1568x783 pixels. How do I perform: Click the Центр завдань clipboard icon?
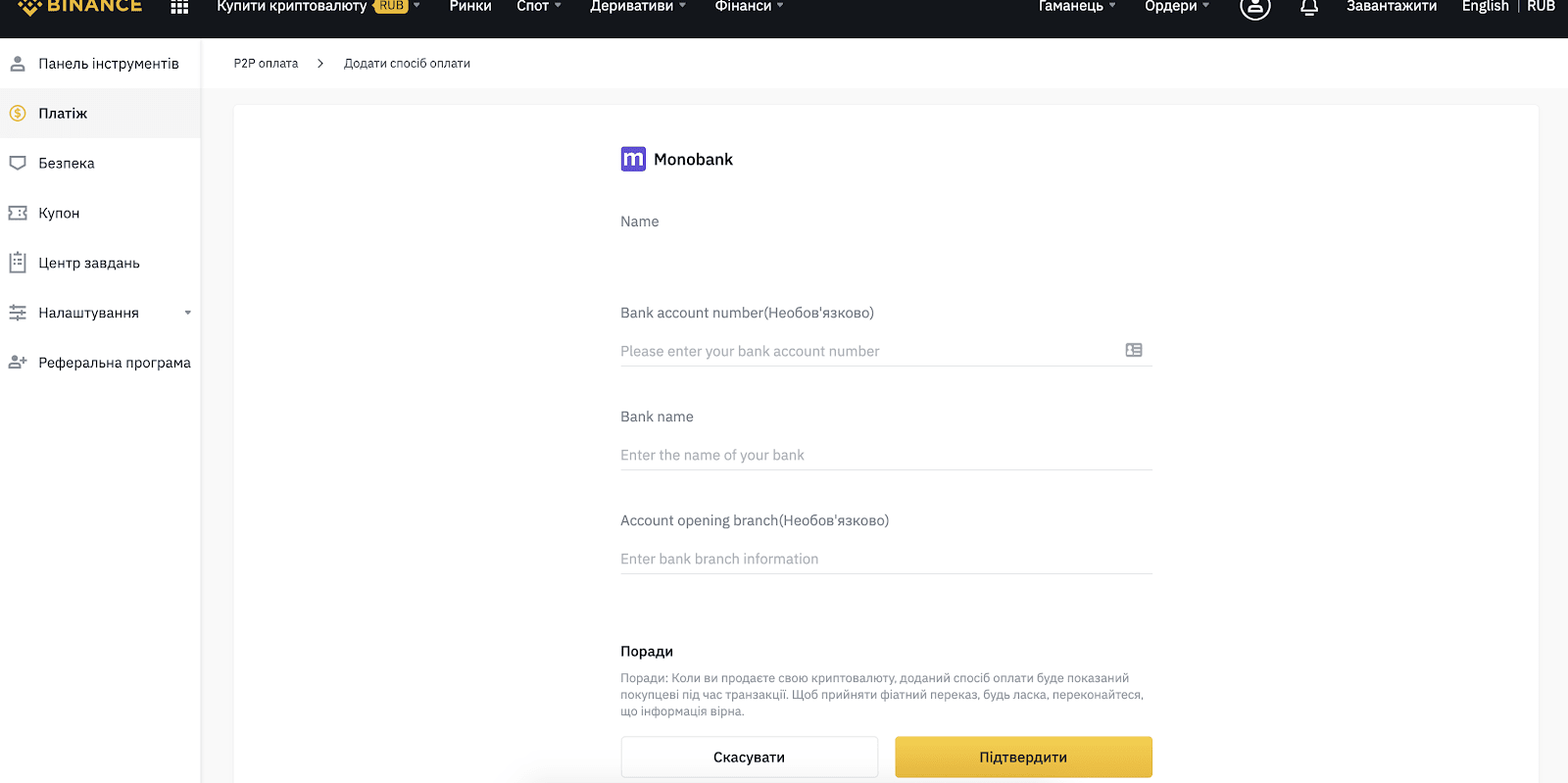click(x=18, y=263)
